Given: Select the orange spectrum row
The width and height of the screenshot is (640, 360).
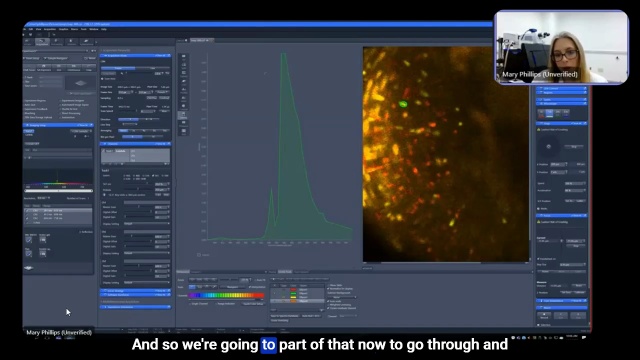Looking at the screenshot, I should pos(297,301).
